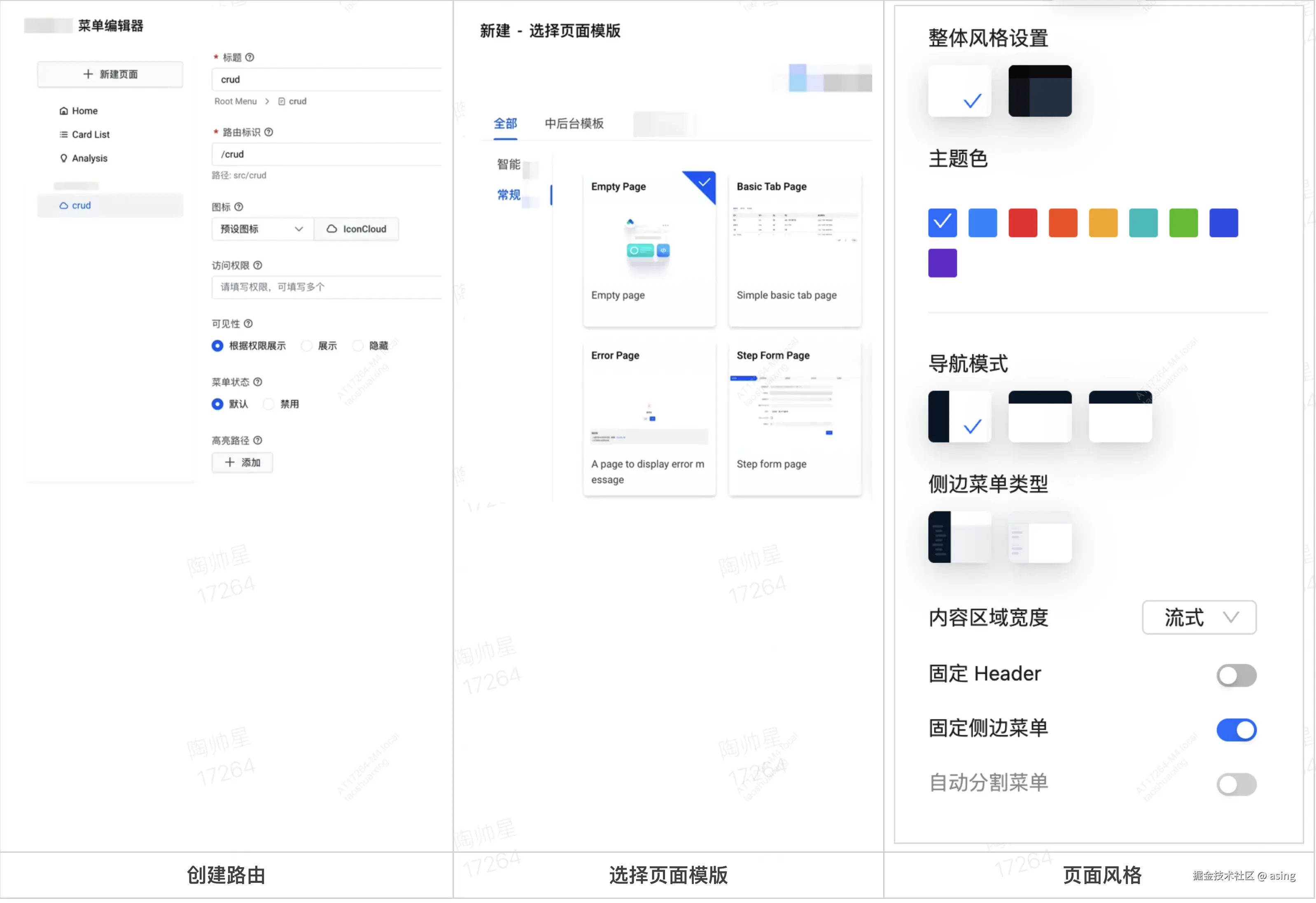1316x903 pixels.
Task: Select the dark style thumbnail in 整体风格设置
Action: 1040,91
